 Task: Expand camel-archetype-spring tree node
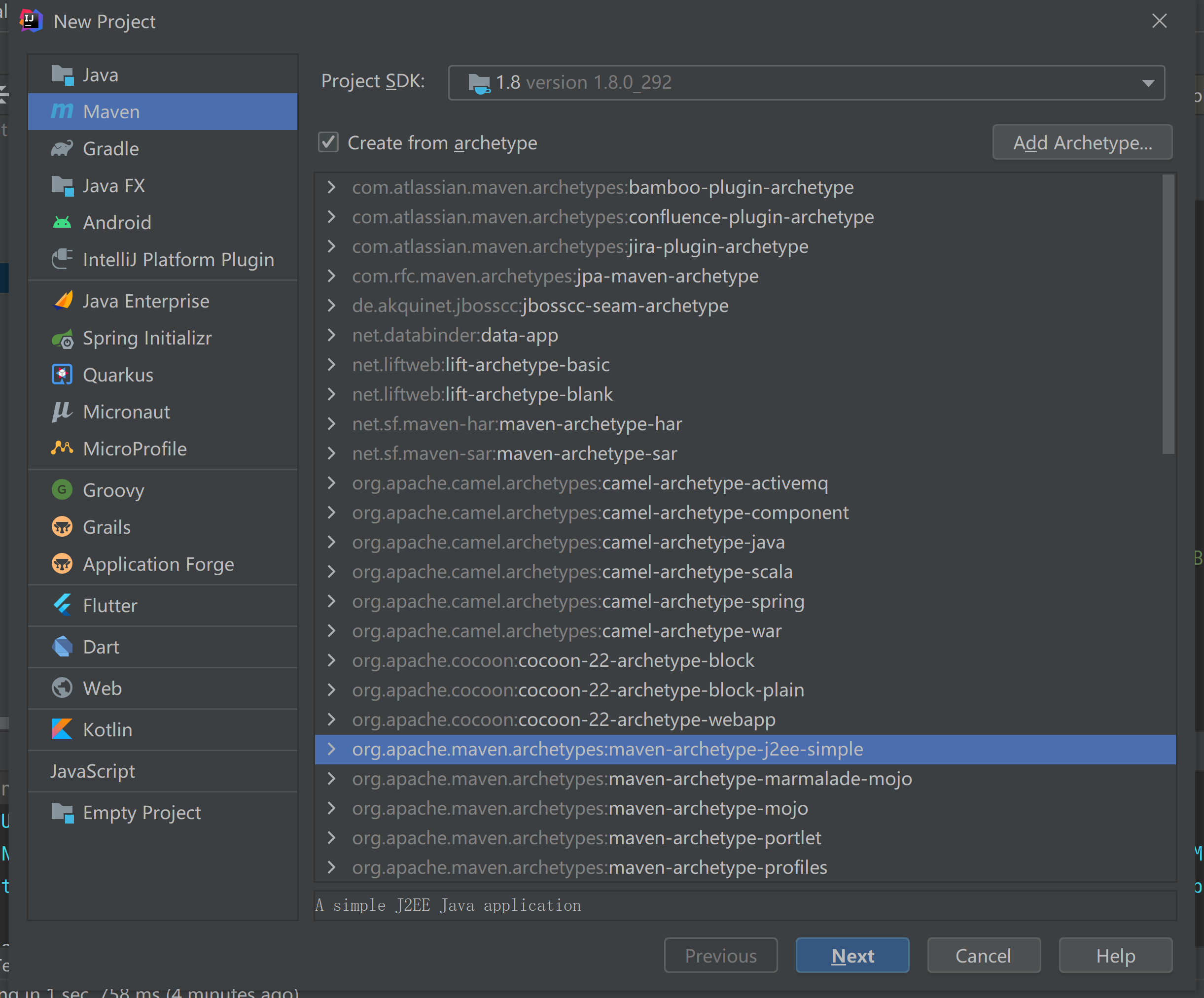tap(331, 601)
